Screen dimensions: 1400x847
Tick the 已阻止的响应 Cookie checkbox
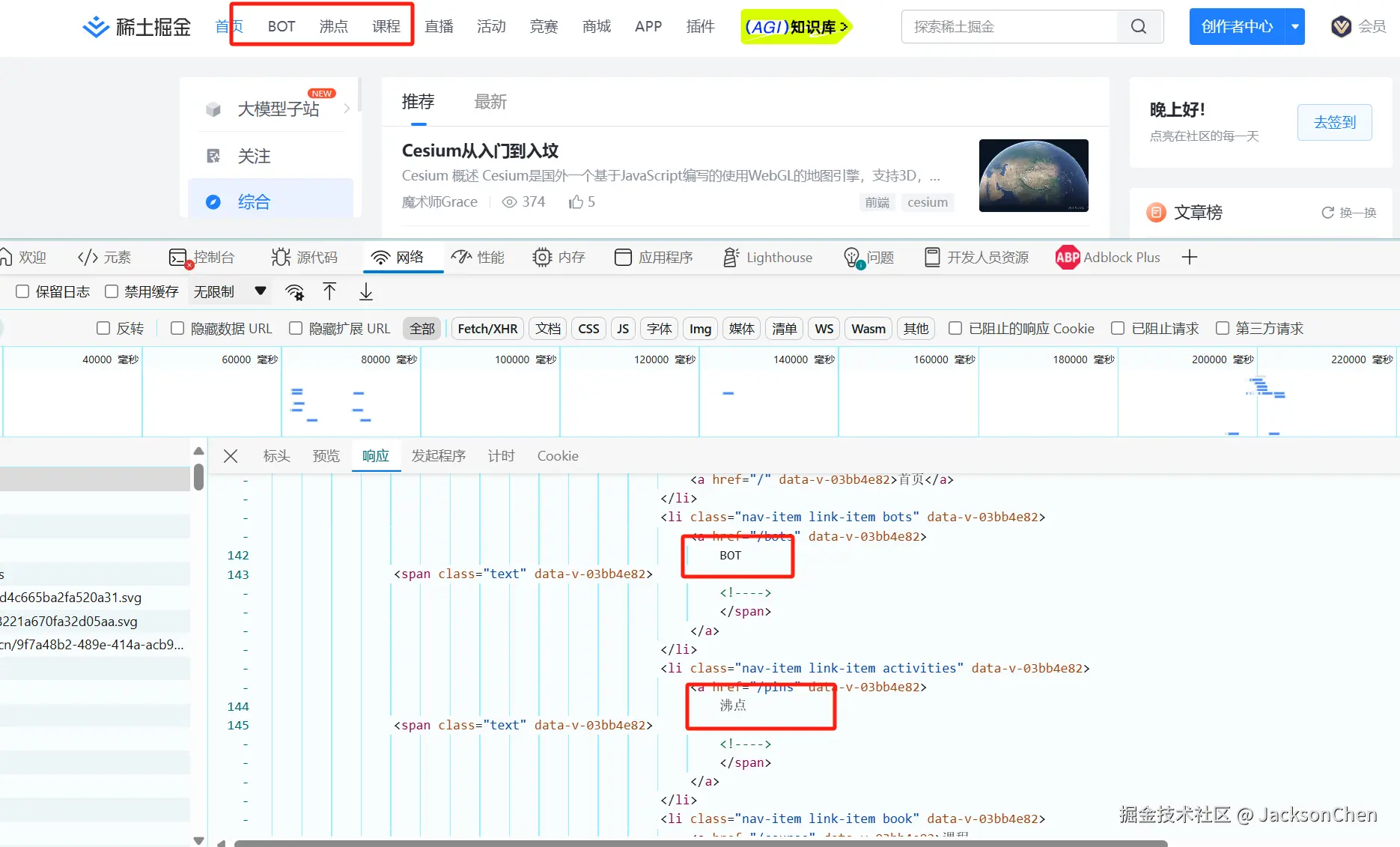(955, 329)
